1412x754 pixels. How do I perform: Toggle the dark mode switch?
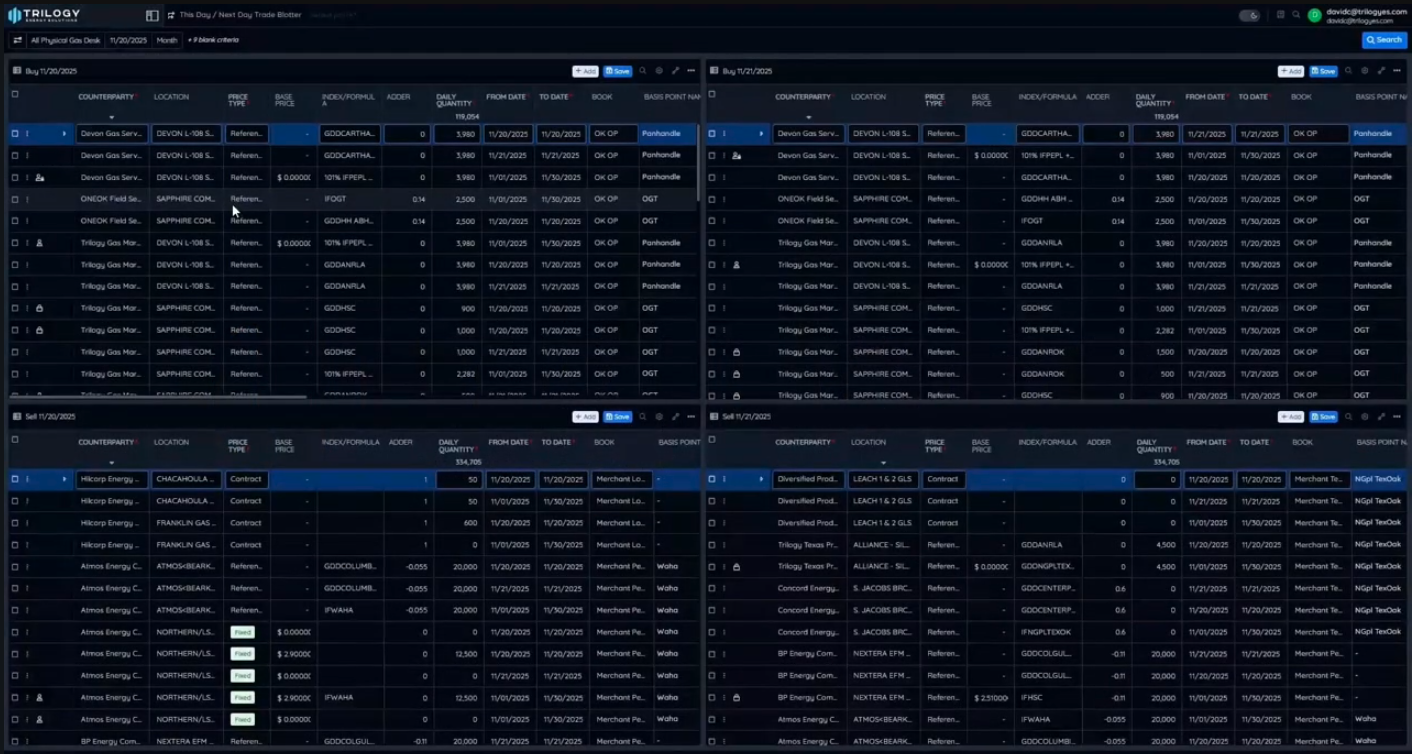point(1249,15)
